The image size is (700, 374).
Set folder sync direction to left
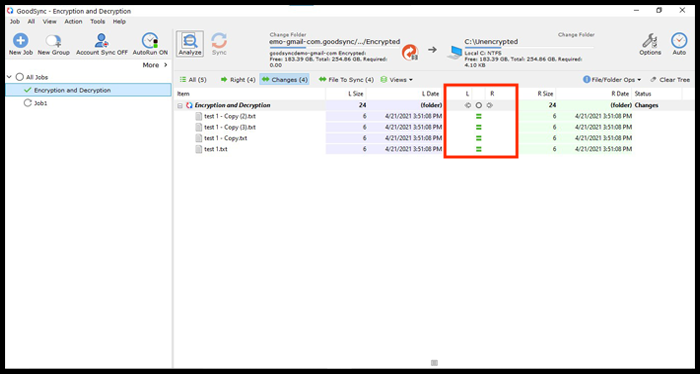(x=467, y=106)
